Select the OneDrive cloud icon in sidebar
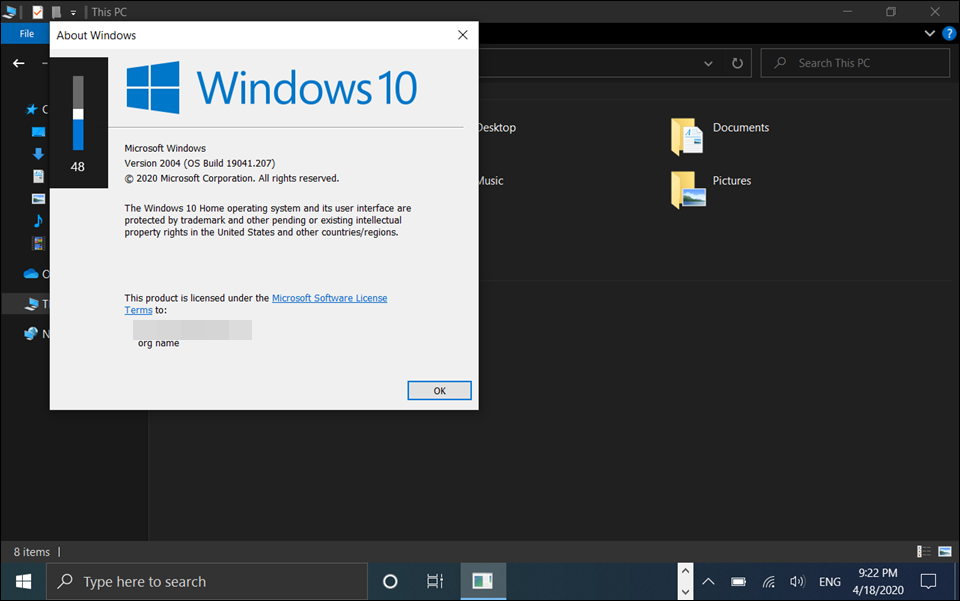 (31, 274)
